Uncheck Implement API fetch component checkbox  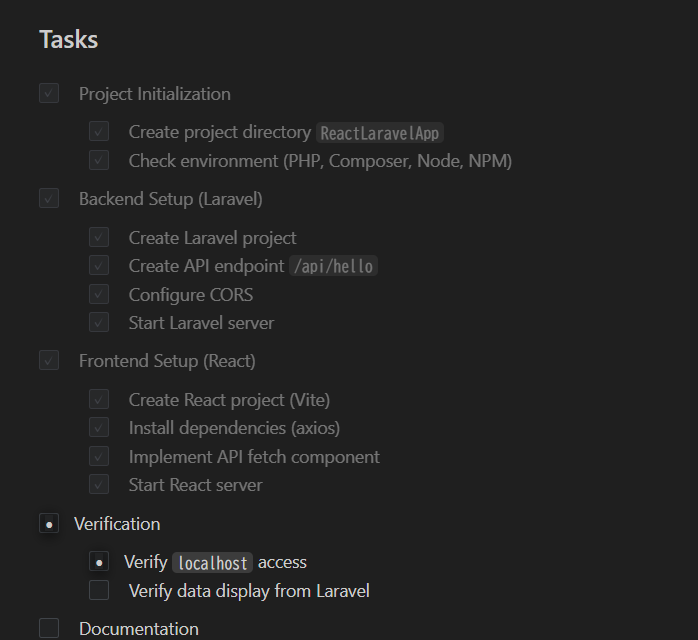[99, 457]
